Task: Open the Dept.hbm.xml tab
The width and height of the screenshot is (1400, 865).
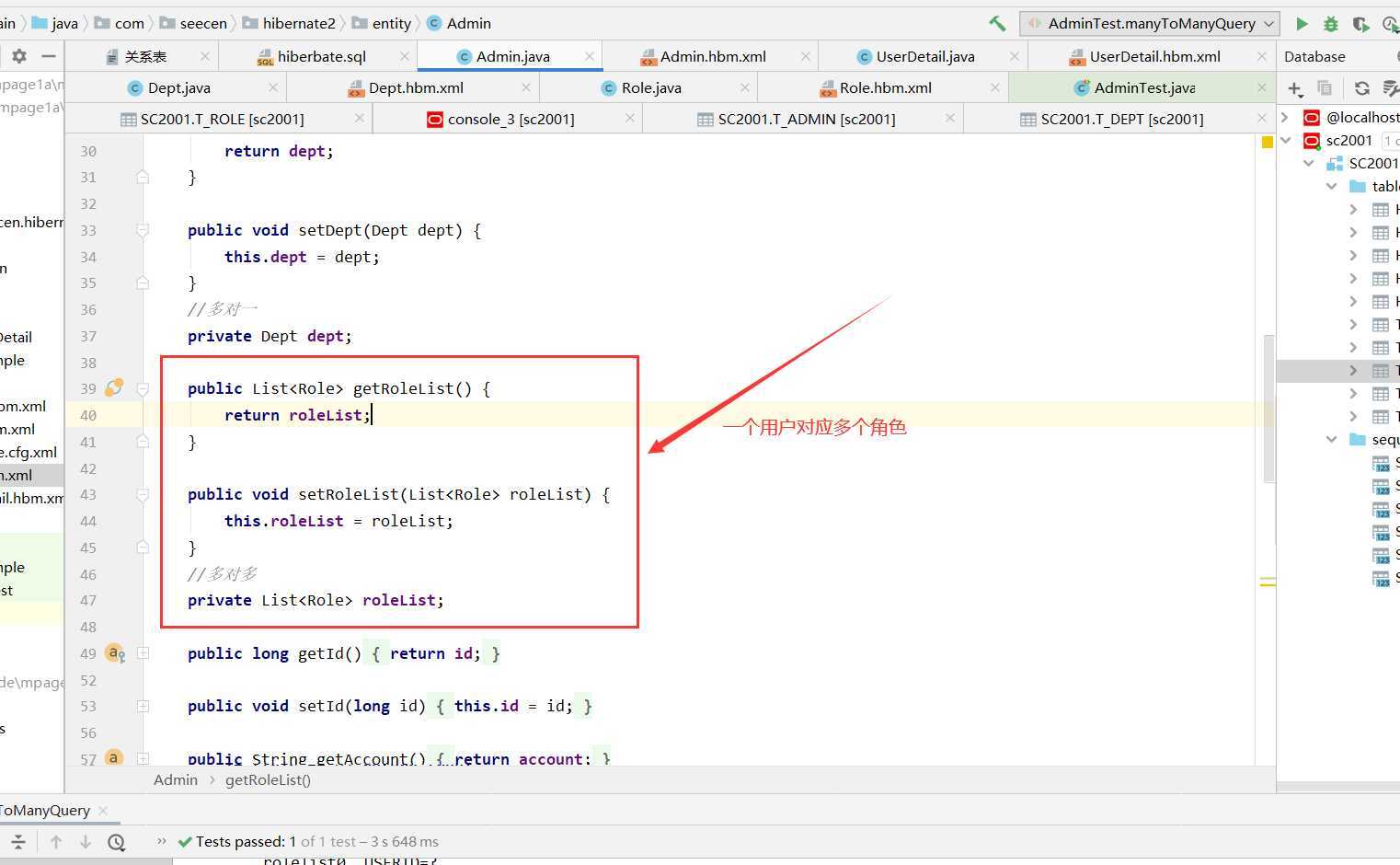Action: 415,87
